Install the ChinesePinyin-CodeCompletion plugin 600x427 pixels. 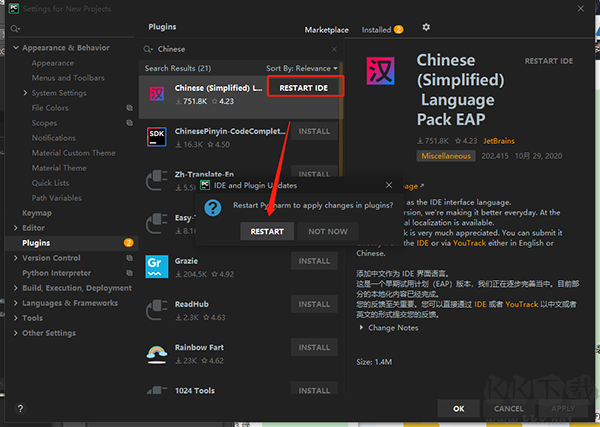(314, 131)
